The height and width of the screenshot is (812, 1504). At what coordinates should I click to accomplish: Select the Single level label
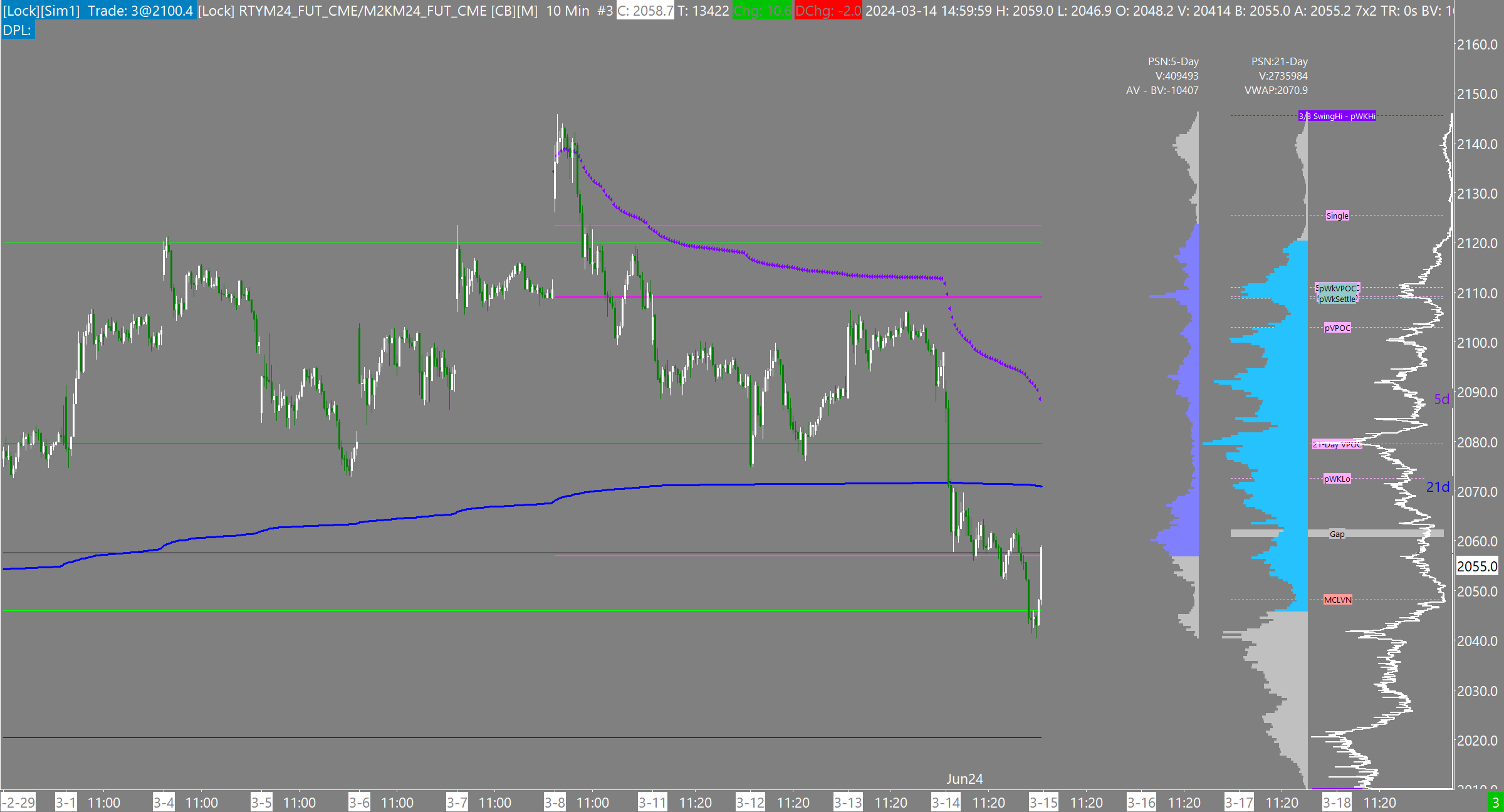click(1337, 216)
